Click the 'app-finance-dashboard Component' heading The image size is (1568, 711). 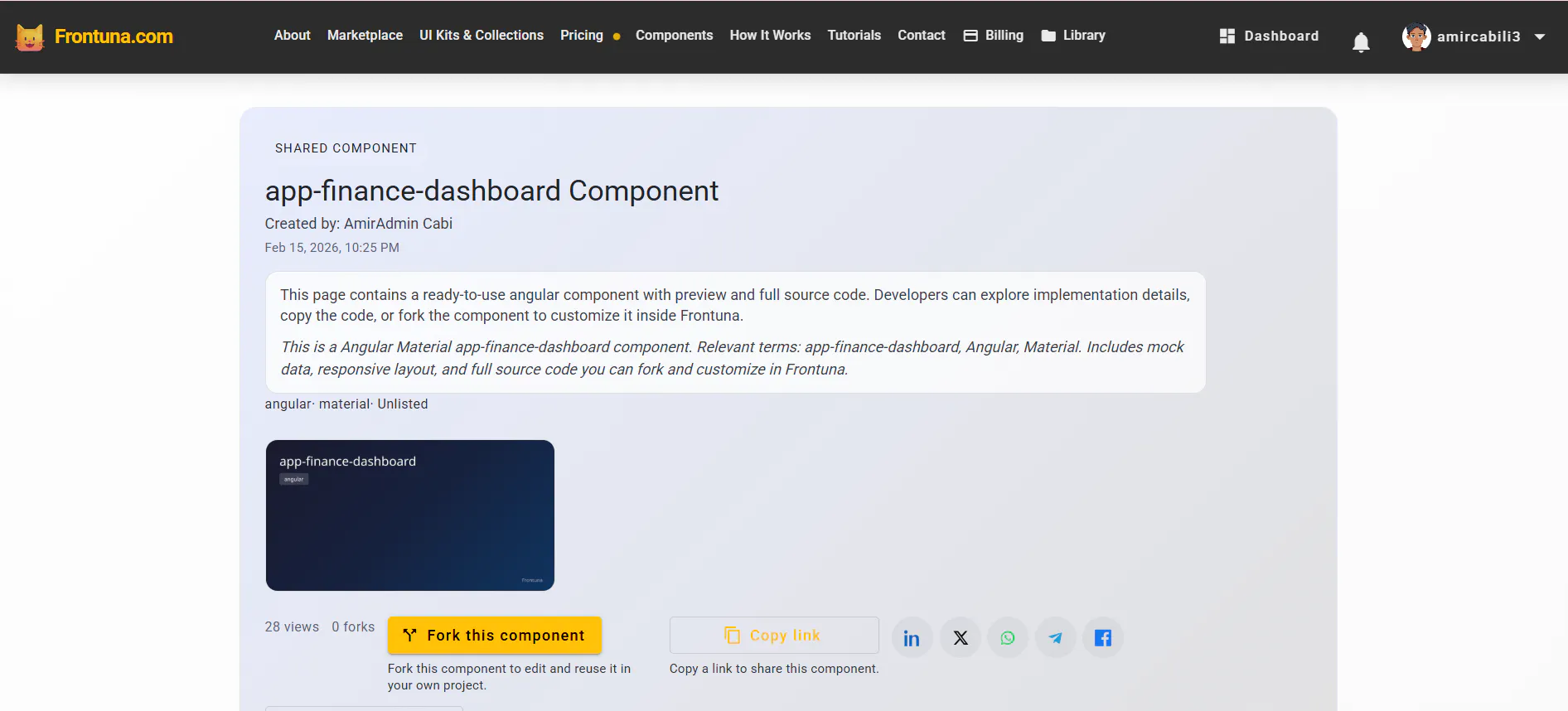[x=491, y=191]
